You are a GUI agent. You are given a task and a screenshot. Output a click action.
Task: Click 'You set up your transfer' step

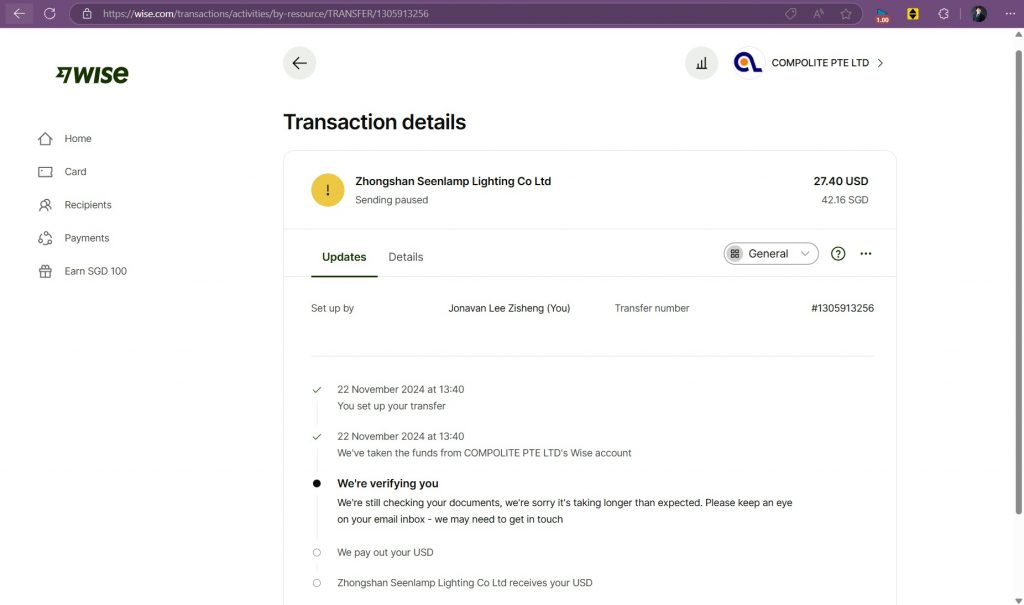coord(391,406)
